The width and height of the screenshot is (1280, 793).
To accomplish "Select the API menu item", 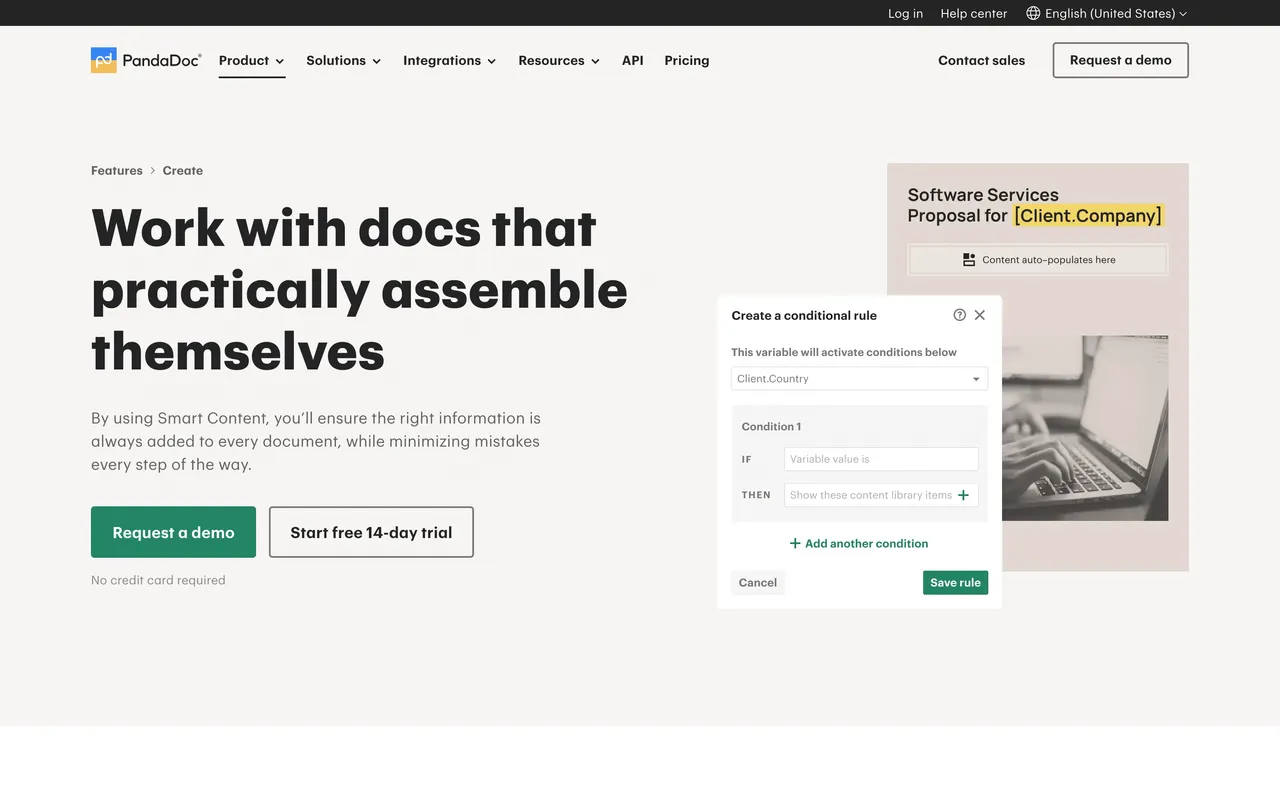I will point(632,60).
